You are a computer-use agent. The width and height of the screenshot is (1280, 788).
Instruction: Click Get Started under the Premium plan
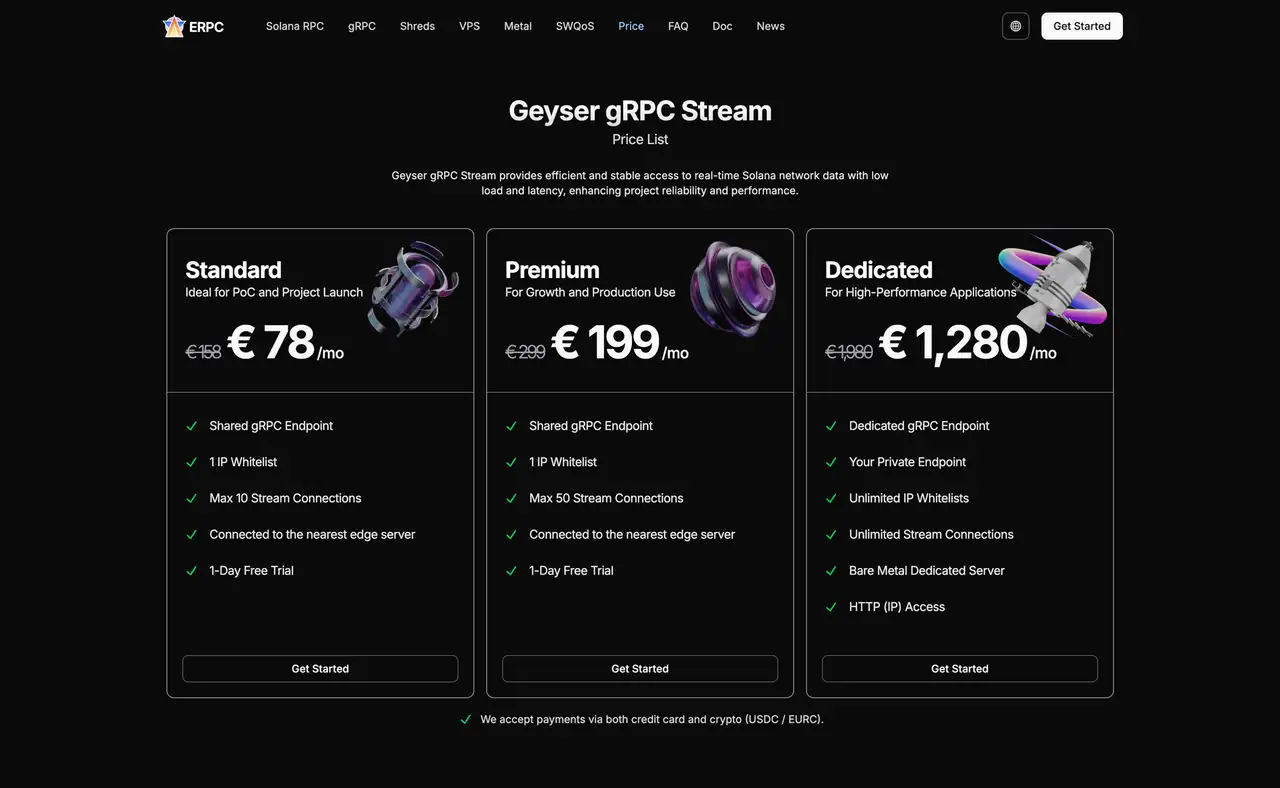640,668
